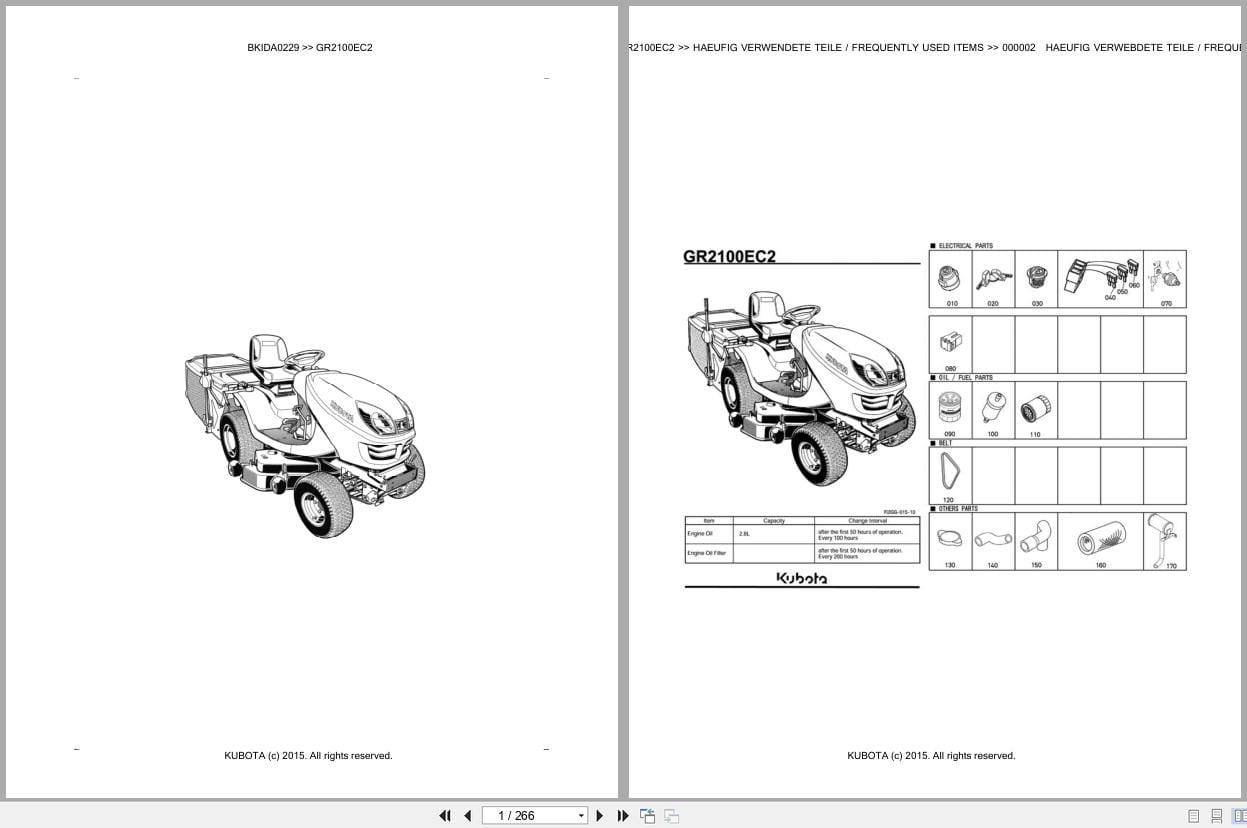Click the GR2100EC2 heading on right page
Screen dimensions: 1247x828
(x=729, y=256)
